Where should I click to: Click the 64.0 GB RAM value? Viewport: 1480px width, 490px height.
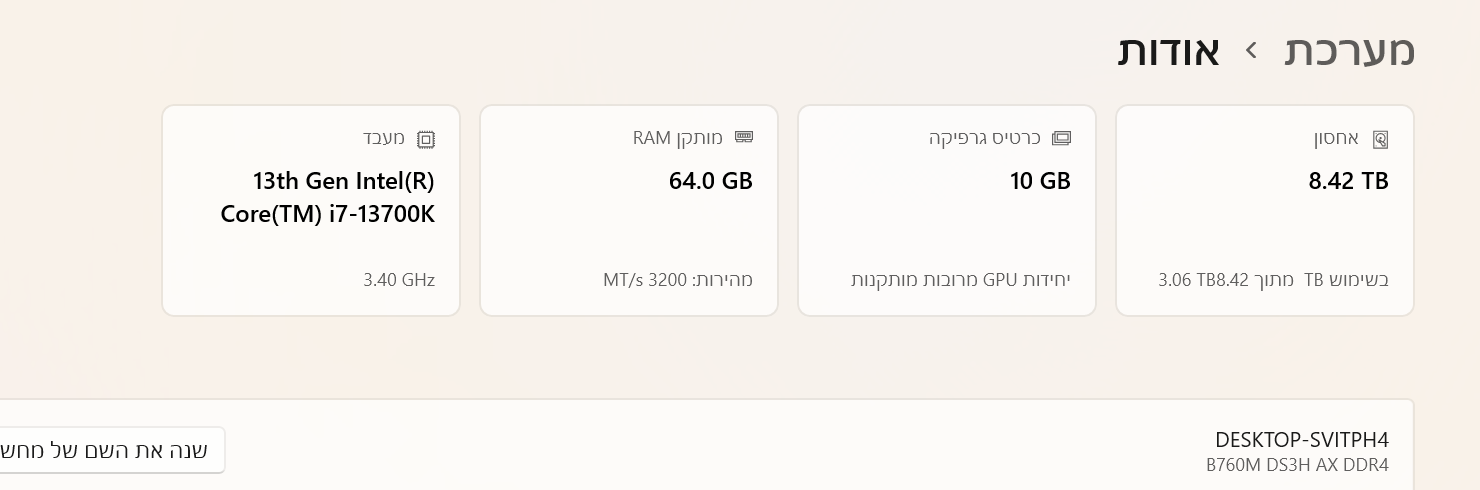[x=710, y=181]
